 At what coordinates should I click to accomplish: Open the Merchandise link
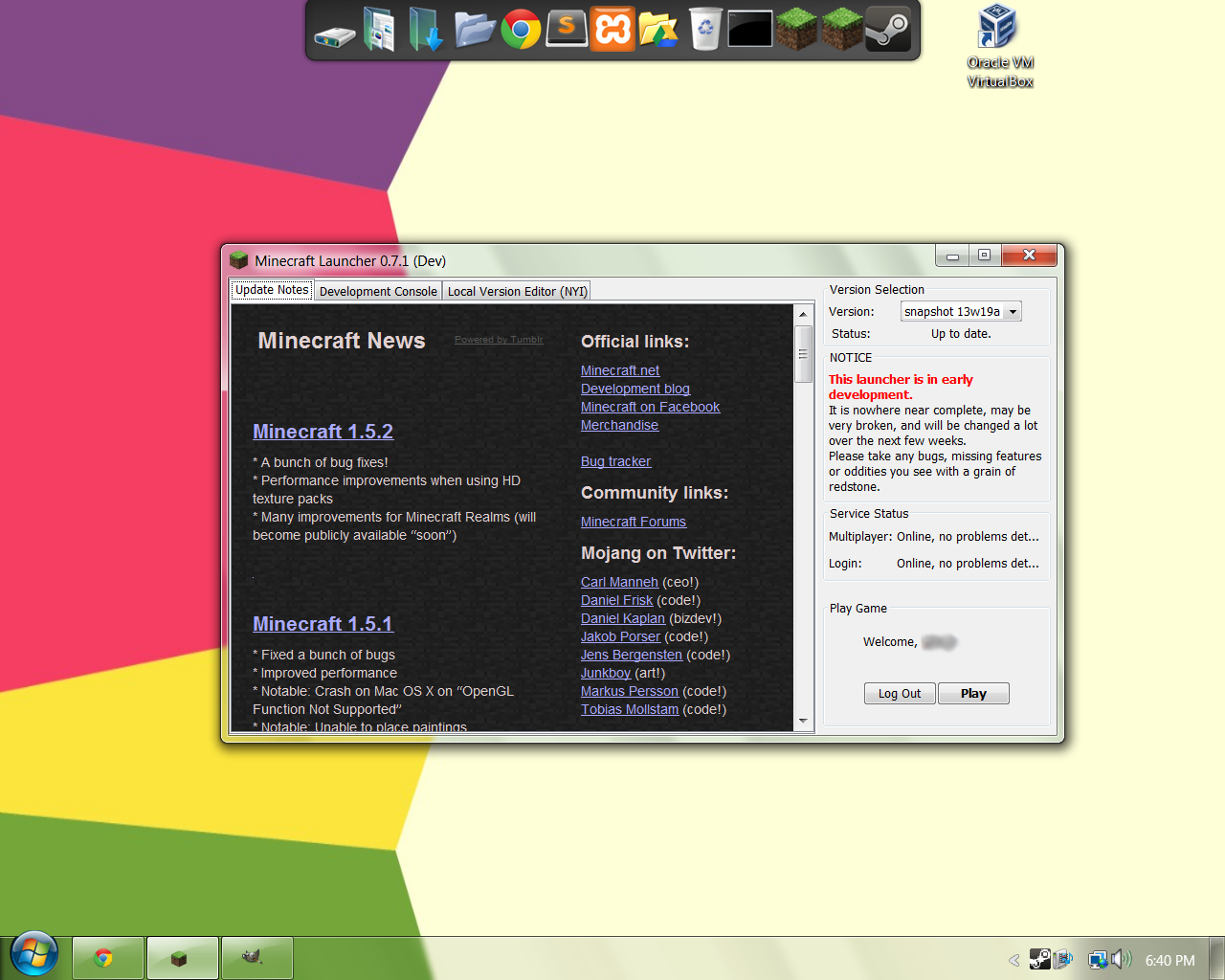[620, 425]
